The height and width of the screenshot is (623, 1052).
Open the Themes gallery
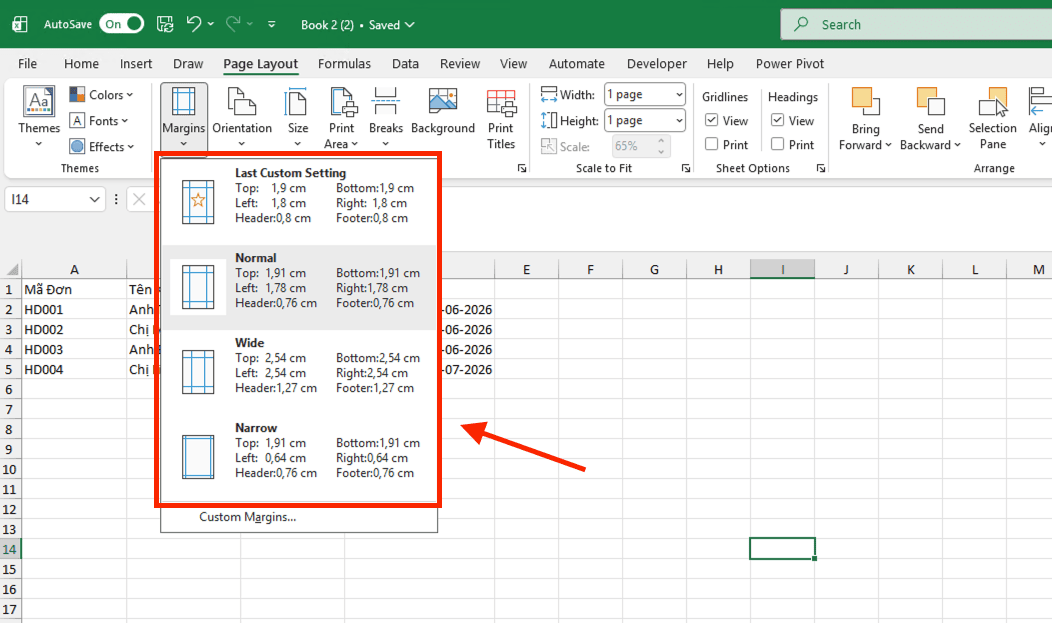point(39,117)
